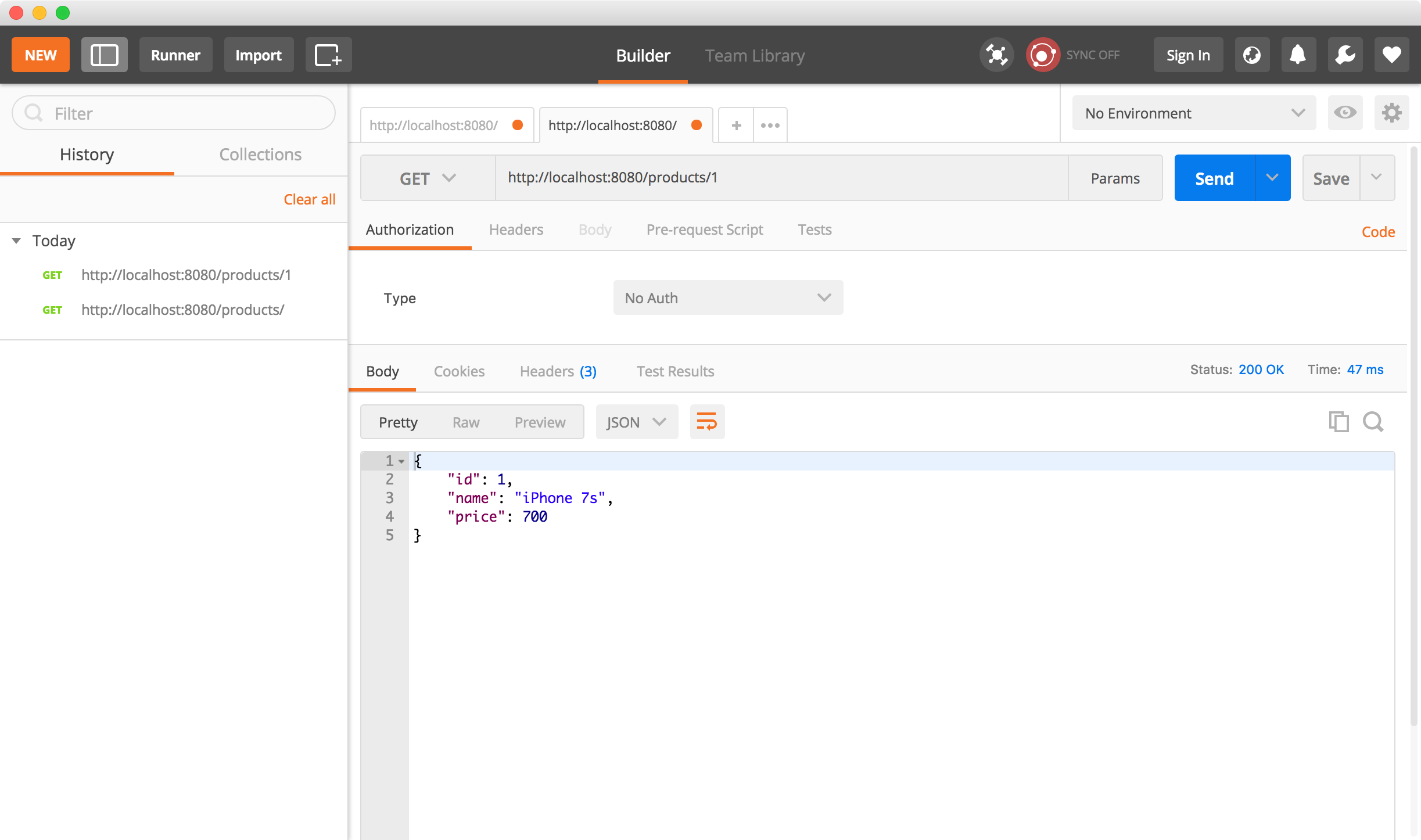Viewport: 1421px width, 840px height.
Task: Click the price value 700
Action: [x=534, y=517]
